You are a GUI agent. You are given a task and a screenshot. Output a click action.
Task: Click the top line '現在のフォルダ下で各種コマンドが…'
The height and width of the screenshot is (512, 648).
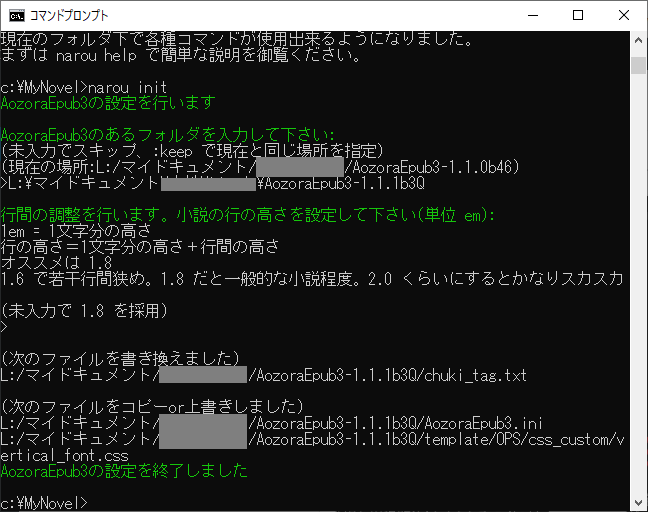tap(236, 39)
